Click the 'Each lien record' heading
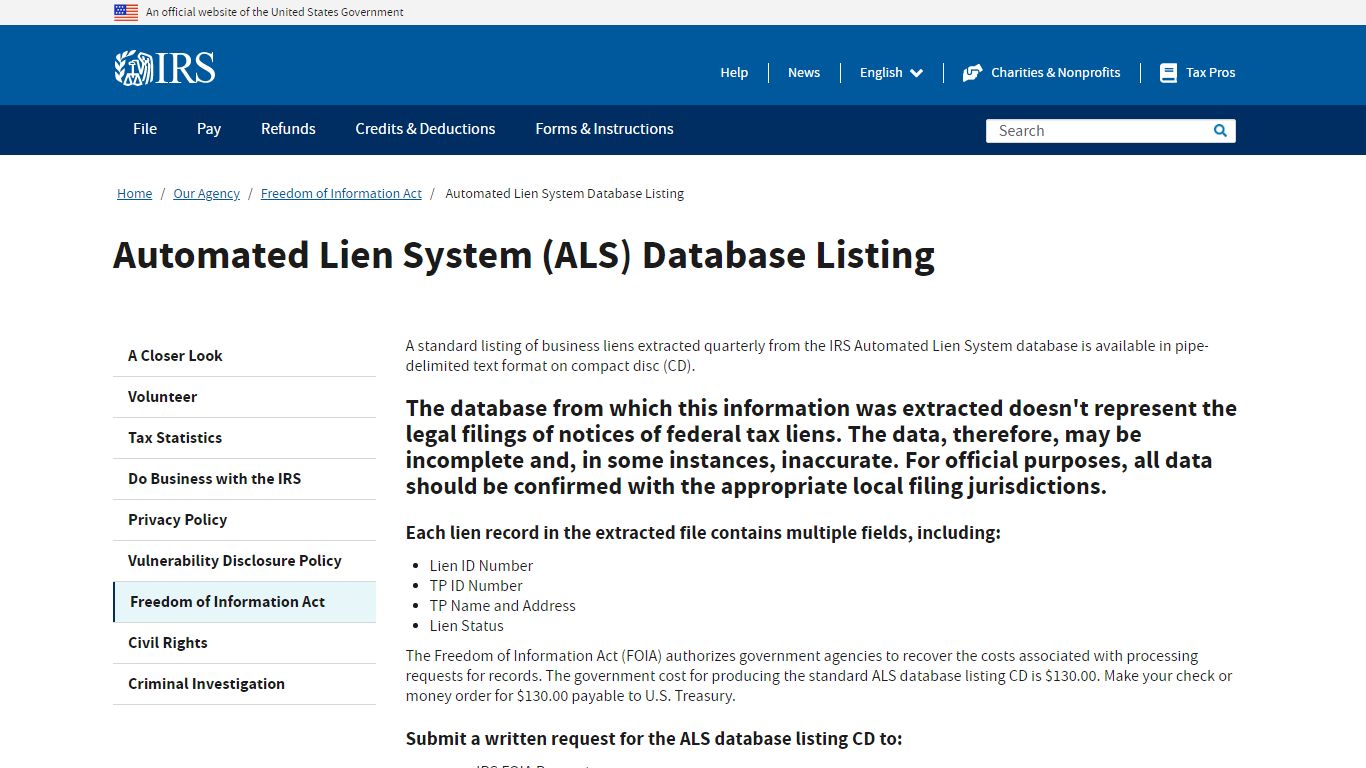1366x768 pixels. 703,533
